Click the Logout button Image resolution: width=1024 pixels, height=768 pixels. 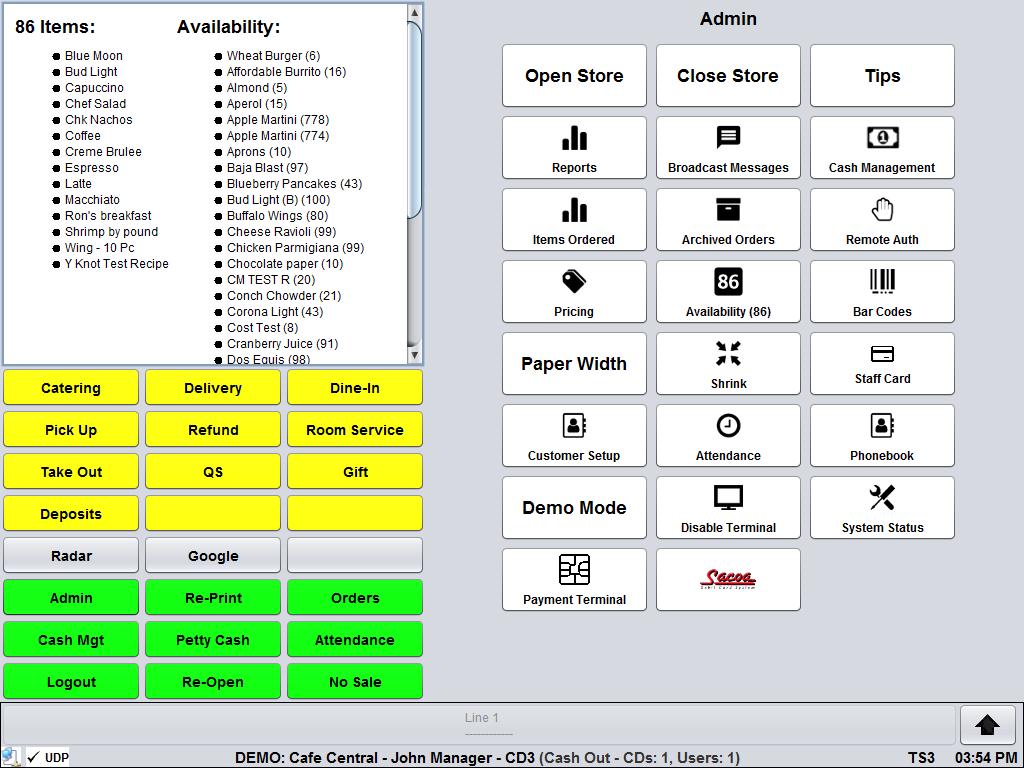click(x=71, y=682)
